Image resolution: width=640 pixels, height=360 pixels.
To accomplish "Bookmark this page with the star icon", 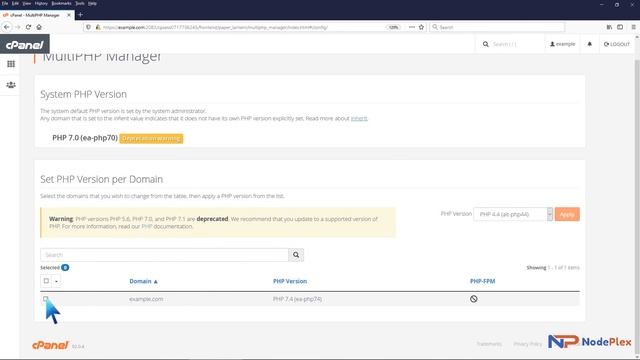I will tap(421, 27).
